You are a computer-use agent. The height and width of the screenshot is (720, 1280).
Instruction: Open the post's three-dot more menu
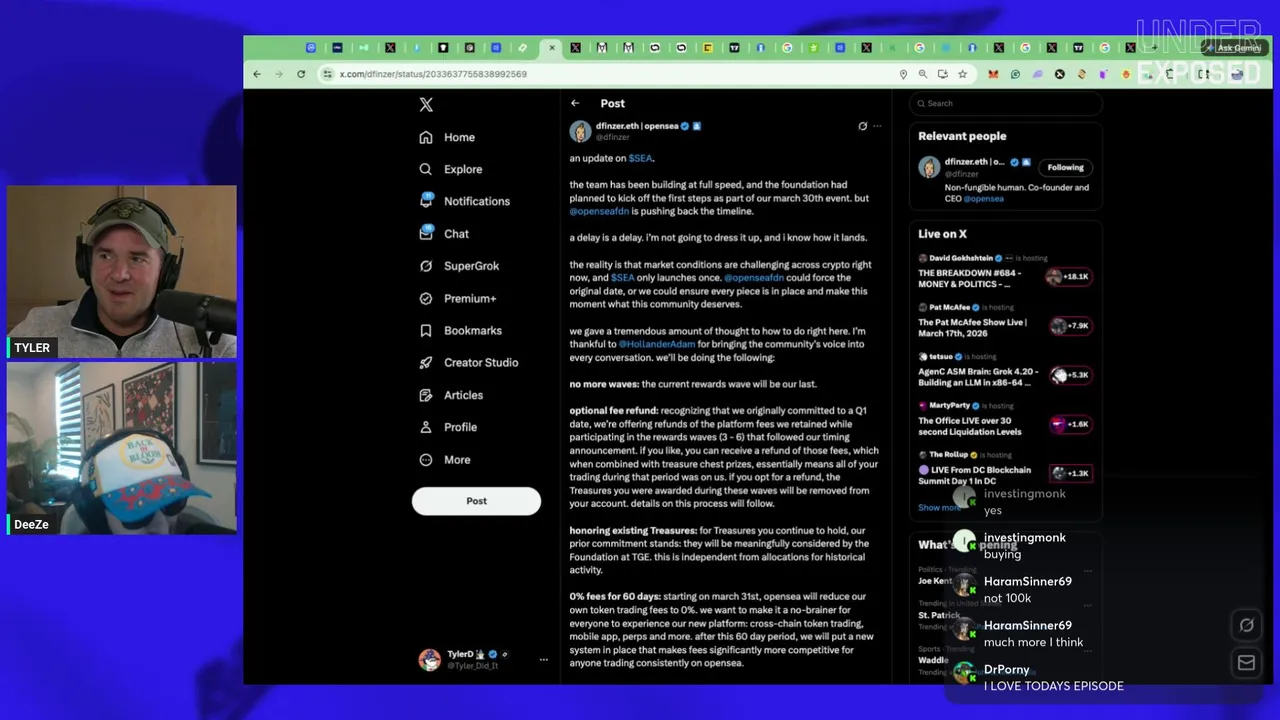pyautogui.click(x=877, y=126)
